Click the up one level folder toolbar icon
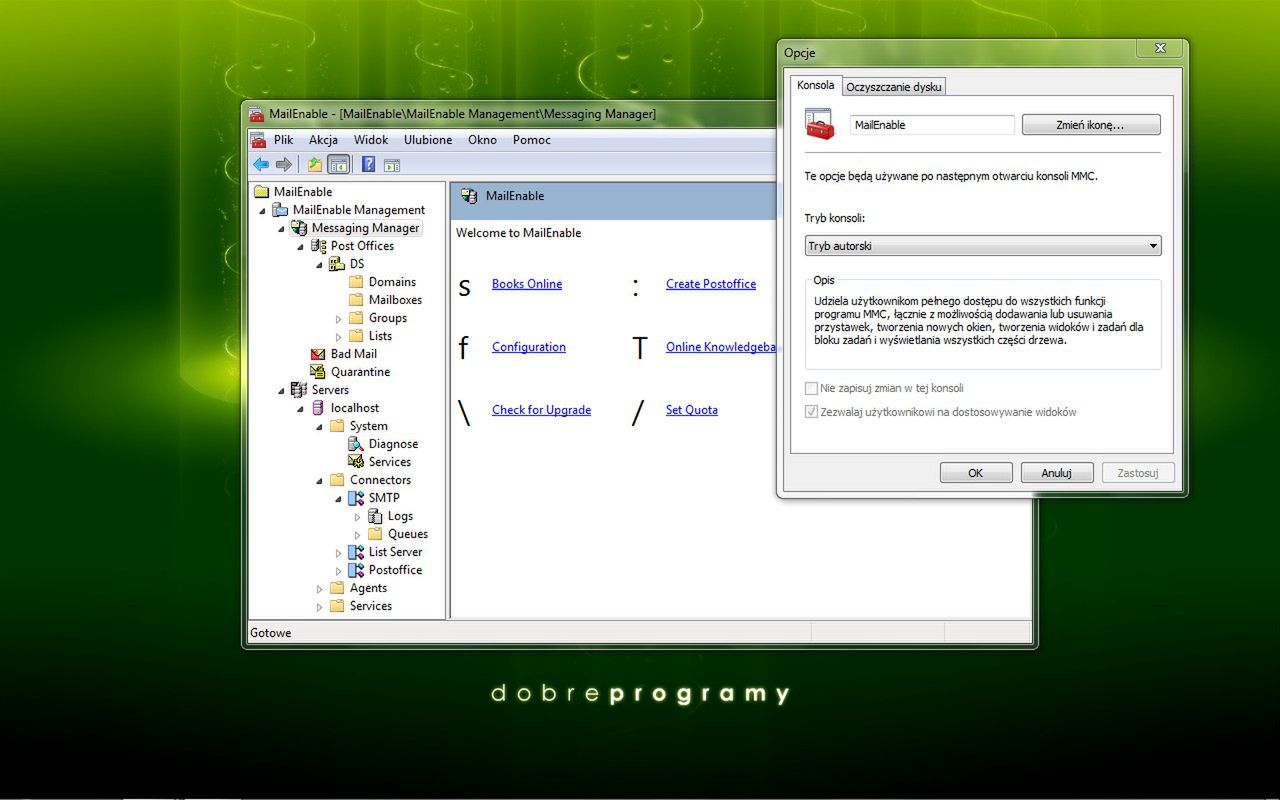 point(315,164)
